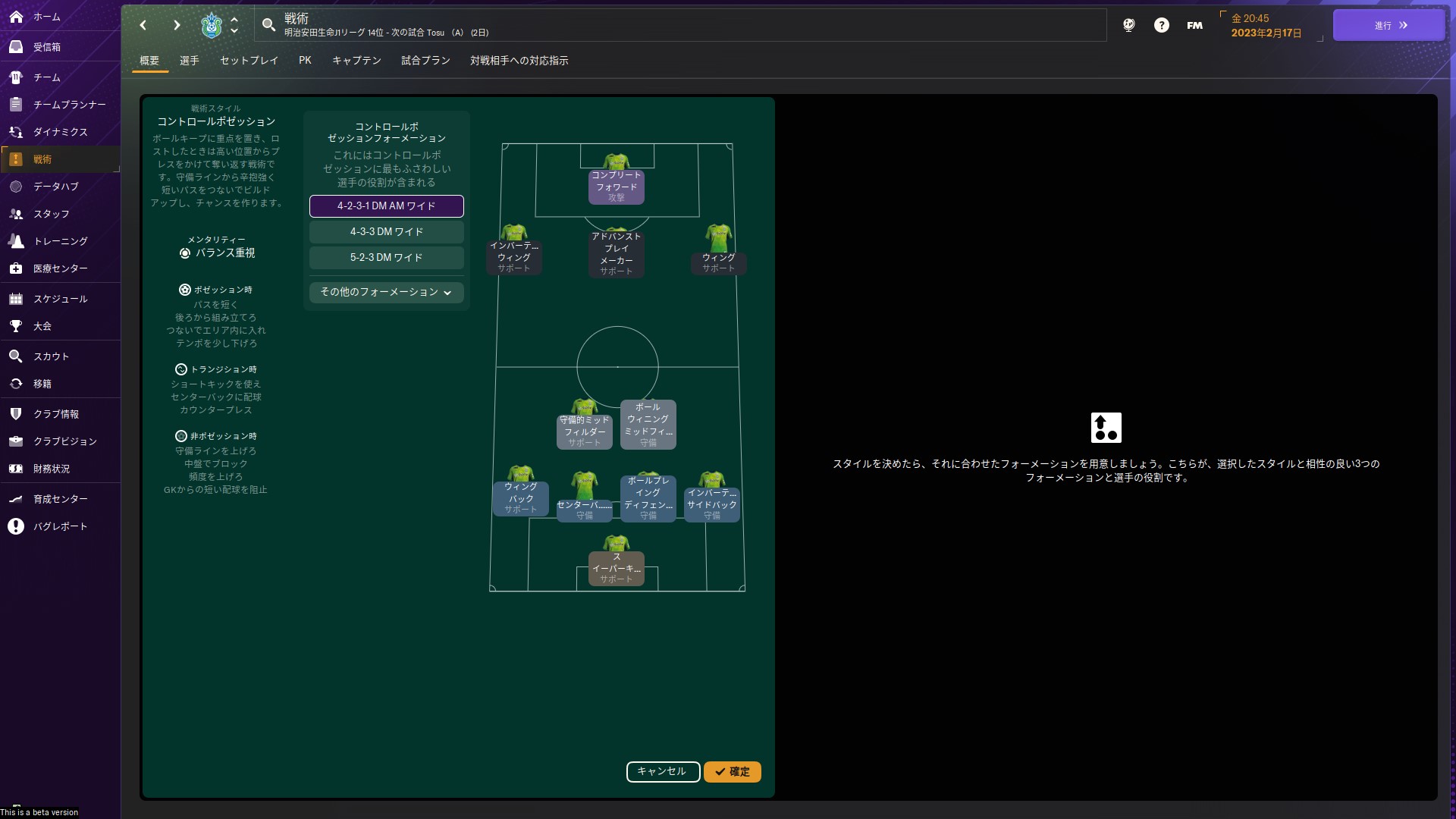Open the Match Plans tab
The width and height of the screenshot is (1456, 819).
[x=425, y=61]
